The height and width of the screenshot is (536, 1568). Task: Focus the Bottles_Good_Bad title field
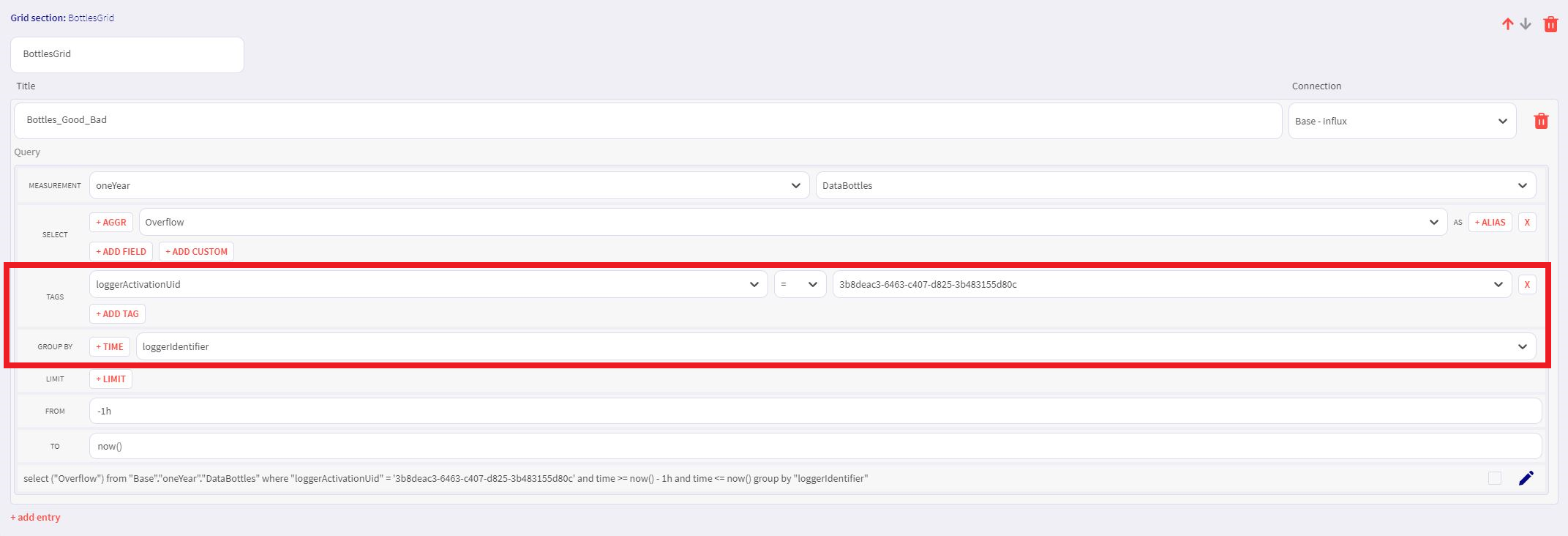[x=648, y=121]
